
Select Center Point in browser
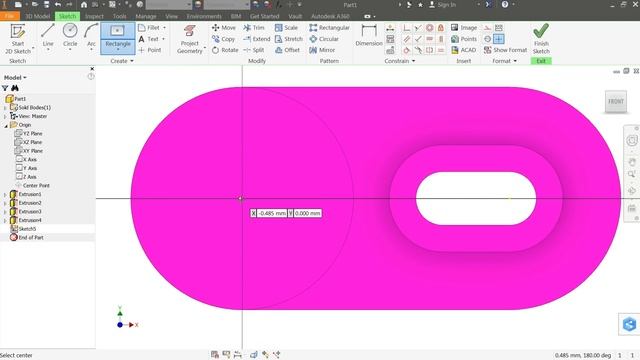[x=33, y=185]
